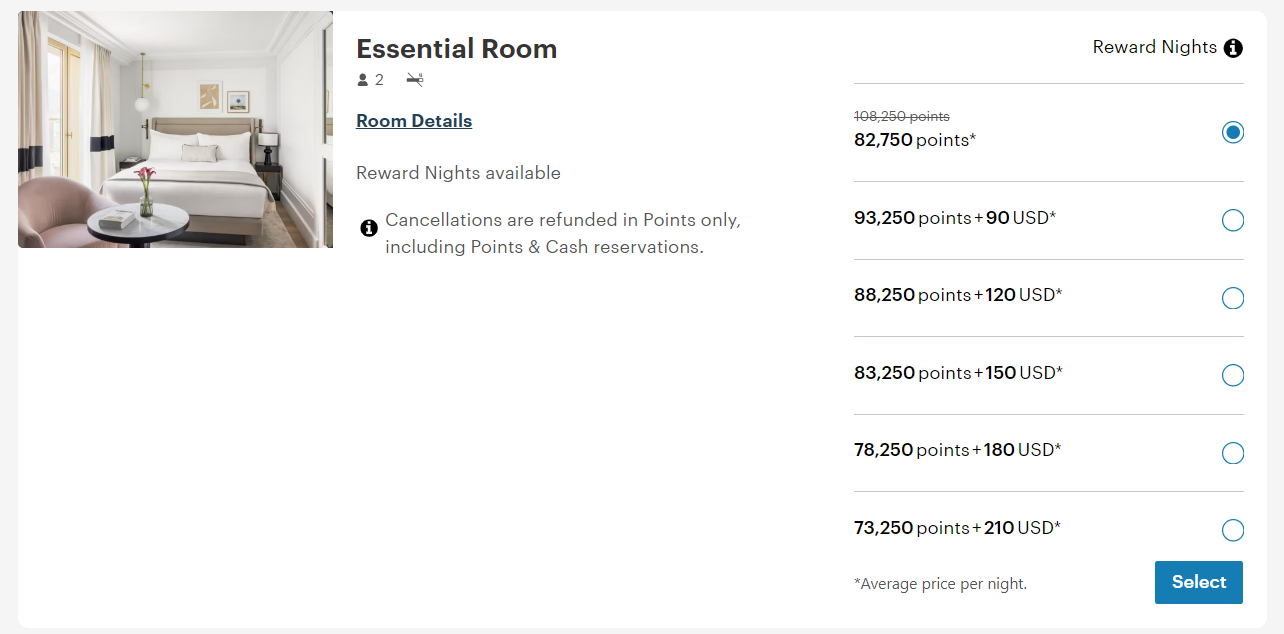Select the 83,250 points + 150 USD rate

(1233, 375)
